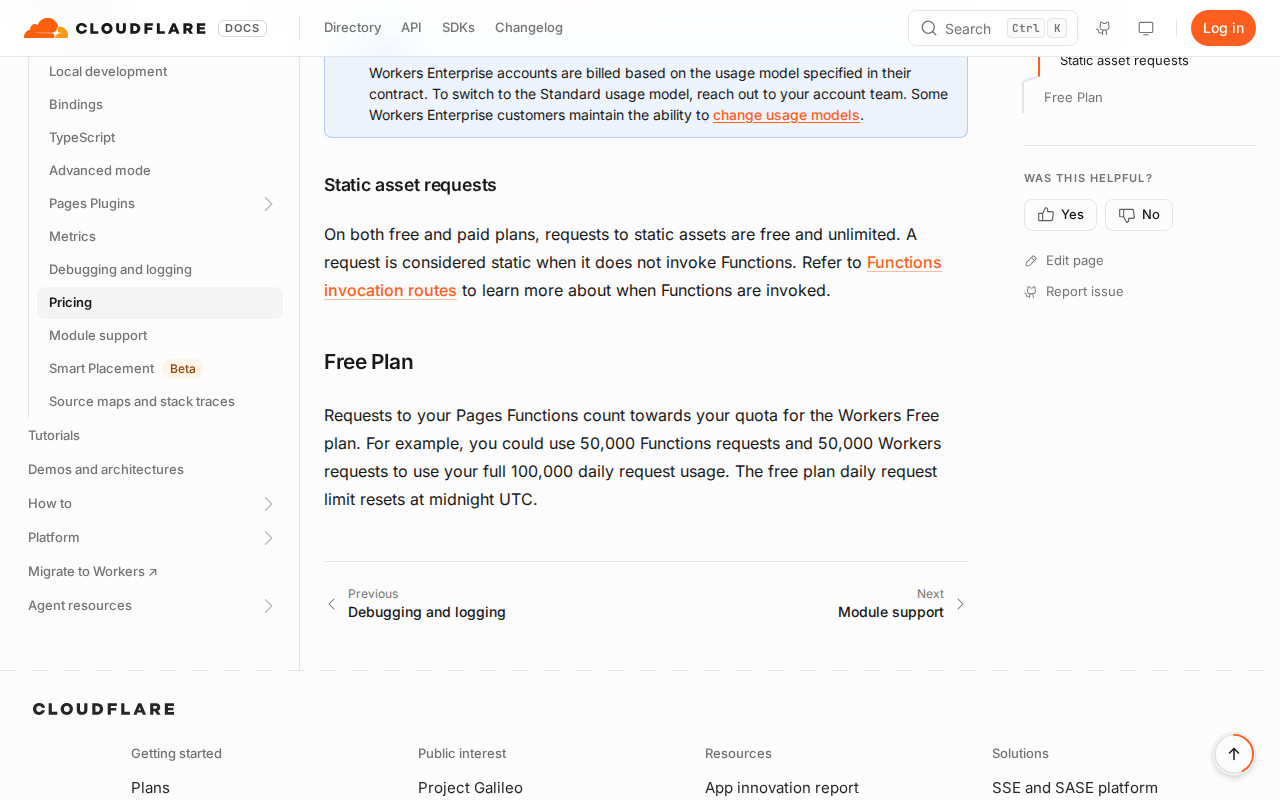Open Source maps and stack traces

coord(142,402)
